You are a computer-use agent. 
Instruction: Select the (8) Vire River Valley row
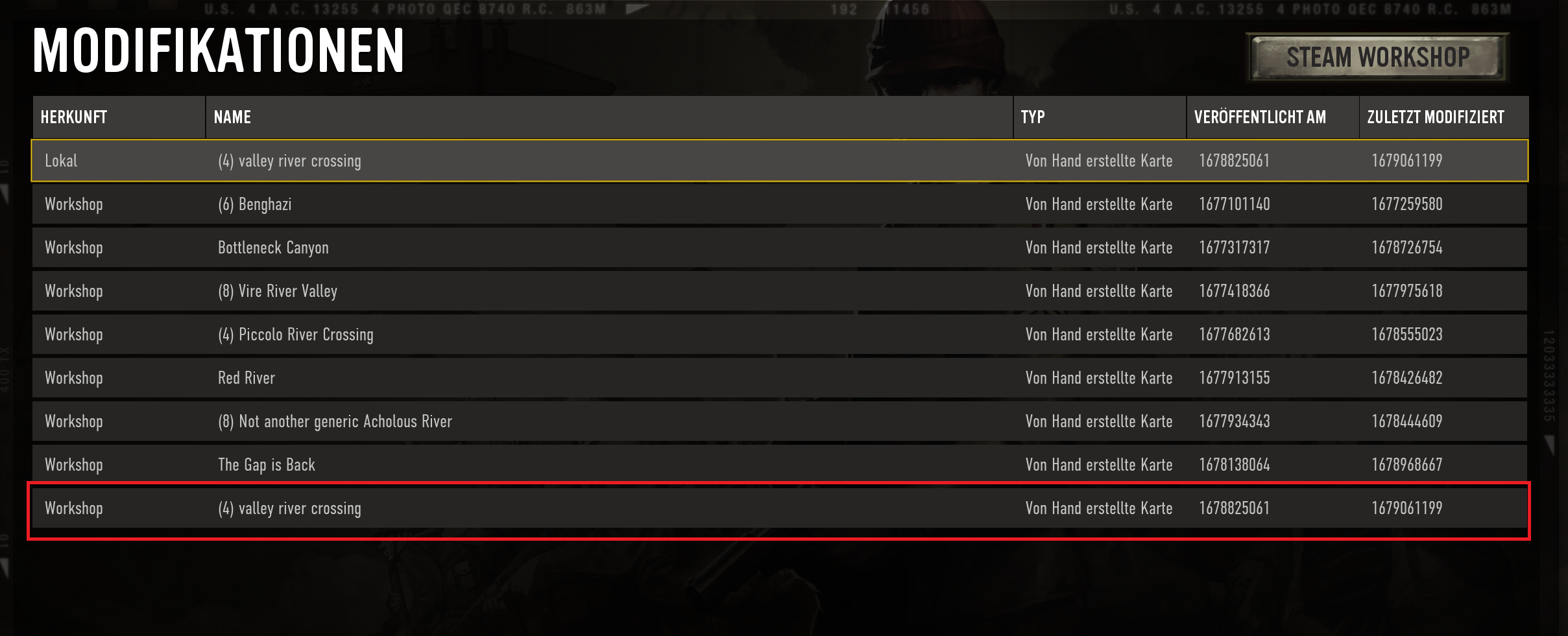click(x=780, y=291)
